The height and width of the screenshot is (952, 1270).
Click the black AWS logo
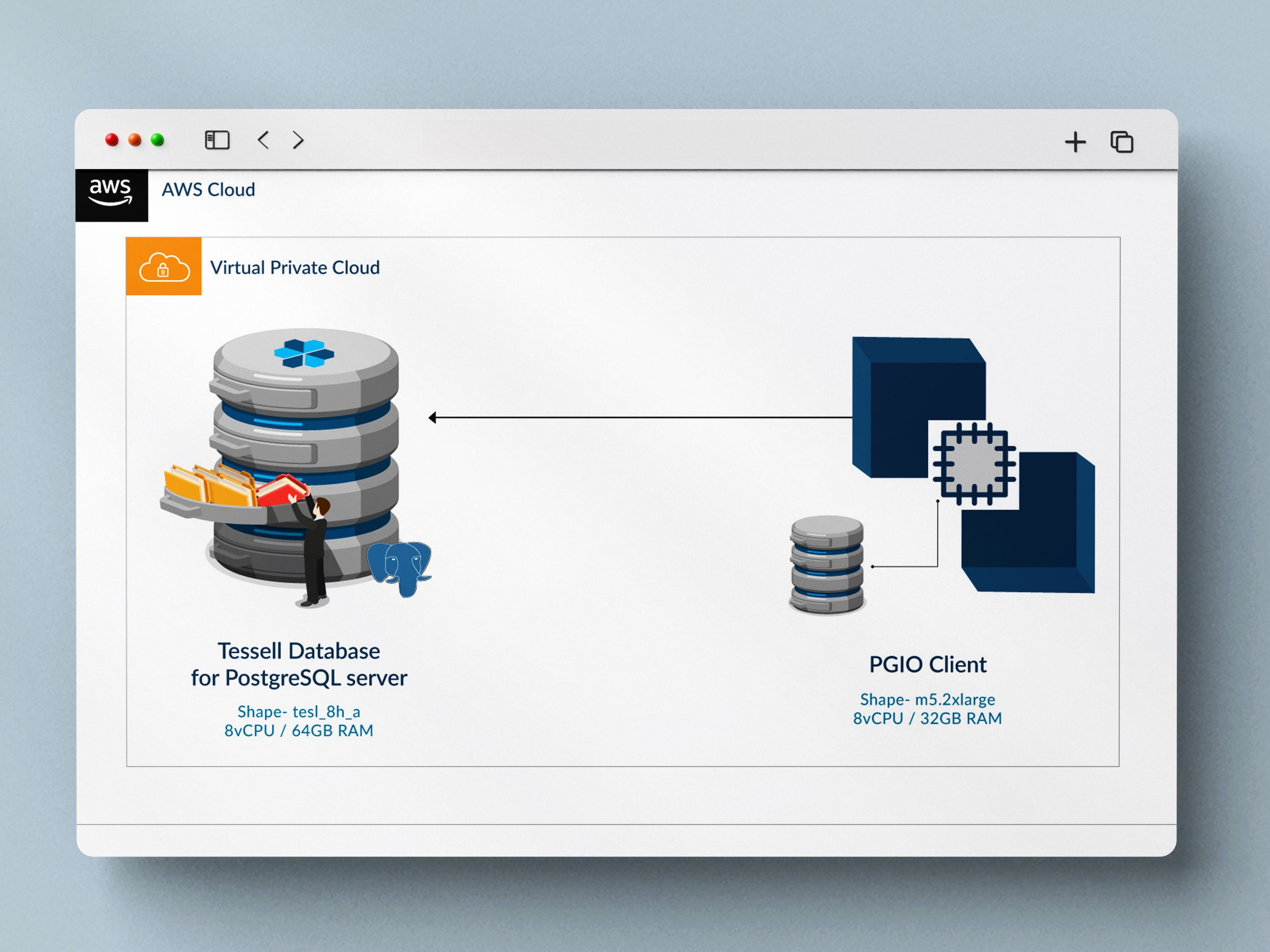tap(112, 195)
